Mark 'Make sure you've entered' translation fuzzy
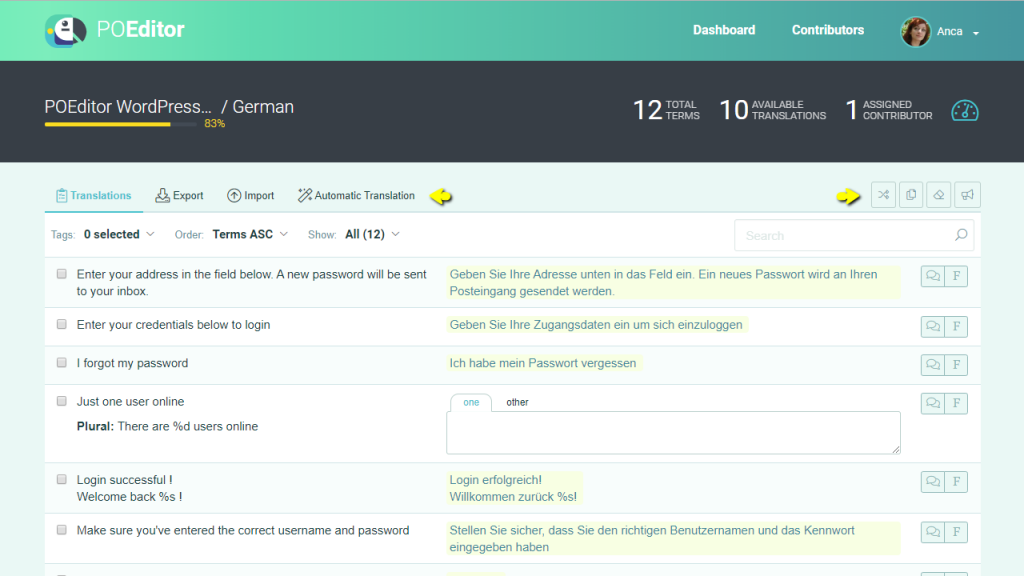1024x576 pixels. pyautogui.click(x=956, y=532)
